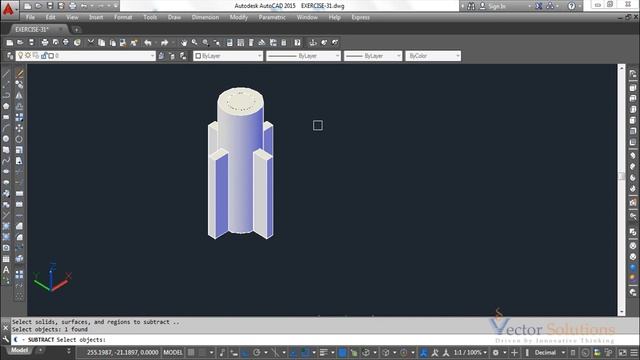Select the Mirror modify tool
Viewport: 640px width, 360px height.
[x=19, y=95]
